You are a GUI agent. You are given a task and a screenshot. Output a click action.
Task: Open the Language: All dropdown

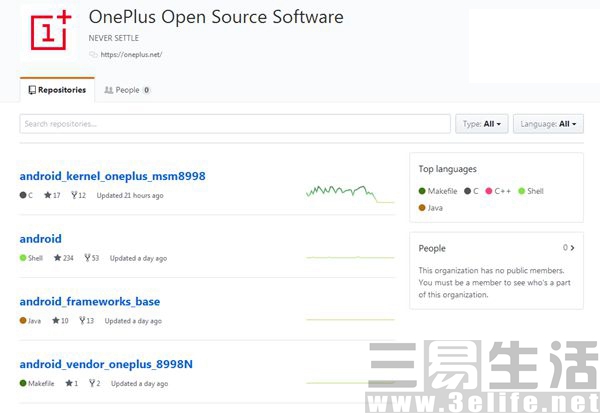(x=548, y=124)
